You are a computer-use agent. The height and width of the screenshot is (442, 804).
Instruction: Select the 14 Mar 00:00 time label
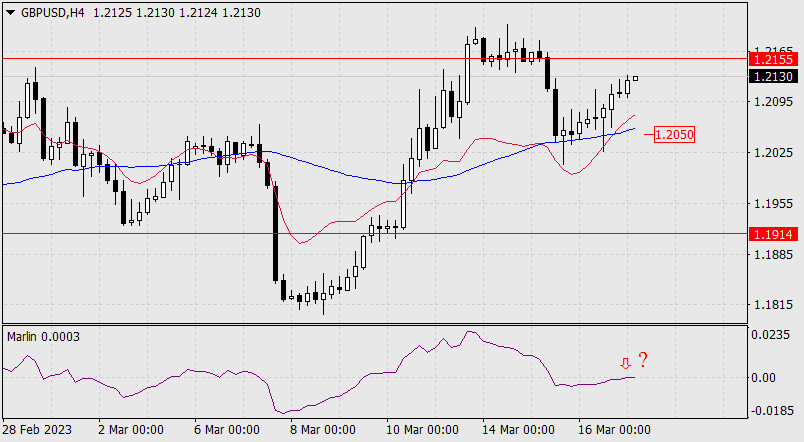[x=520, y=430]
